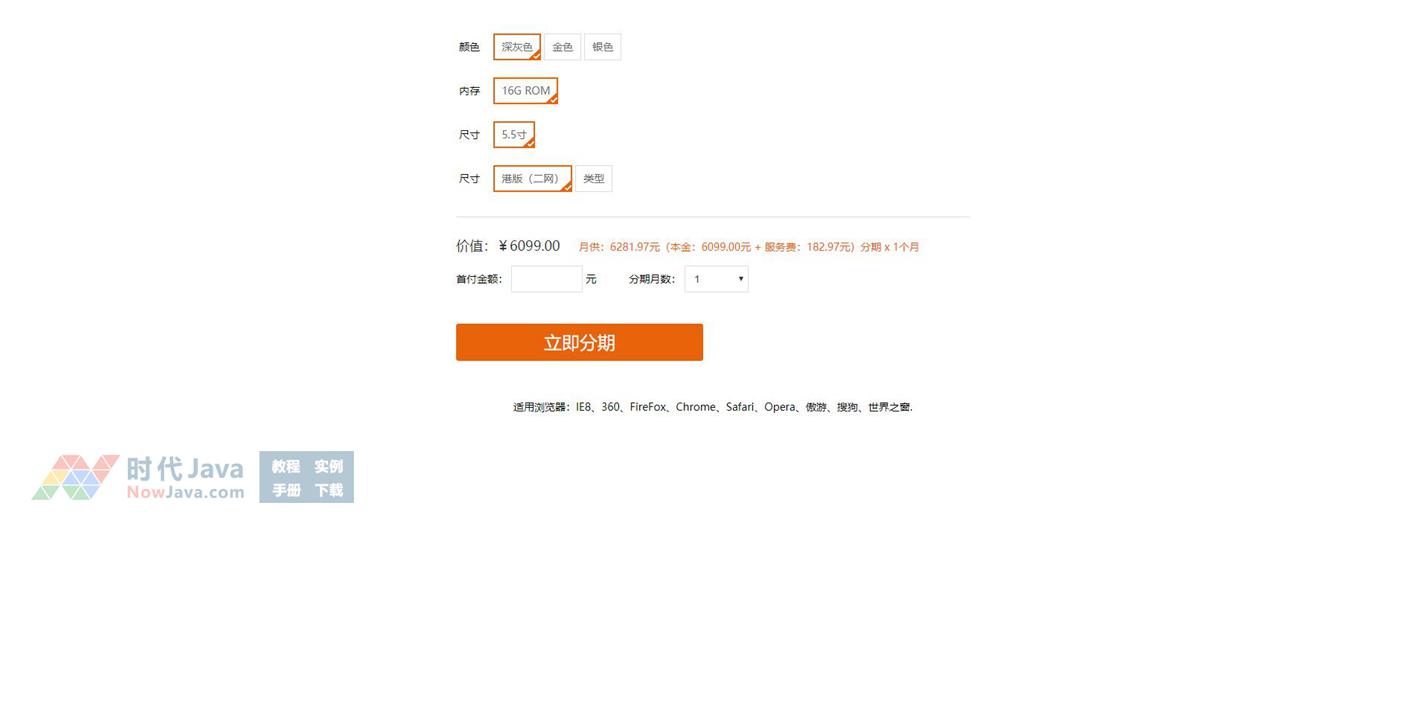Click the 时代Java watermark text
This screenshot has height=718, width=1425.
coord(185,468)
